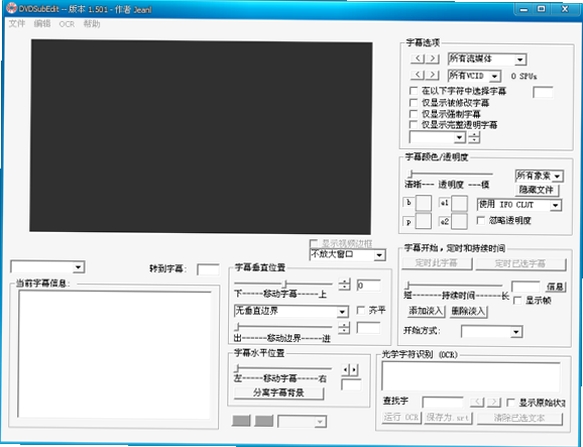Click next arrow beside 所有流媒体
This screenshot has height=447, width=583.
coord(432,58)
